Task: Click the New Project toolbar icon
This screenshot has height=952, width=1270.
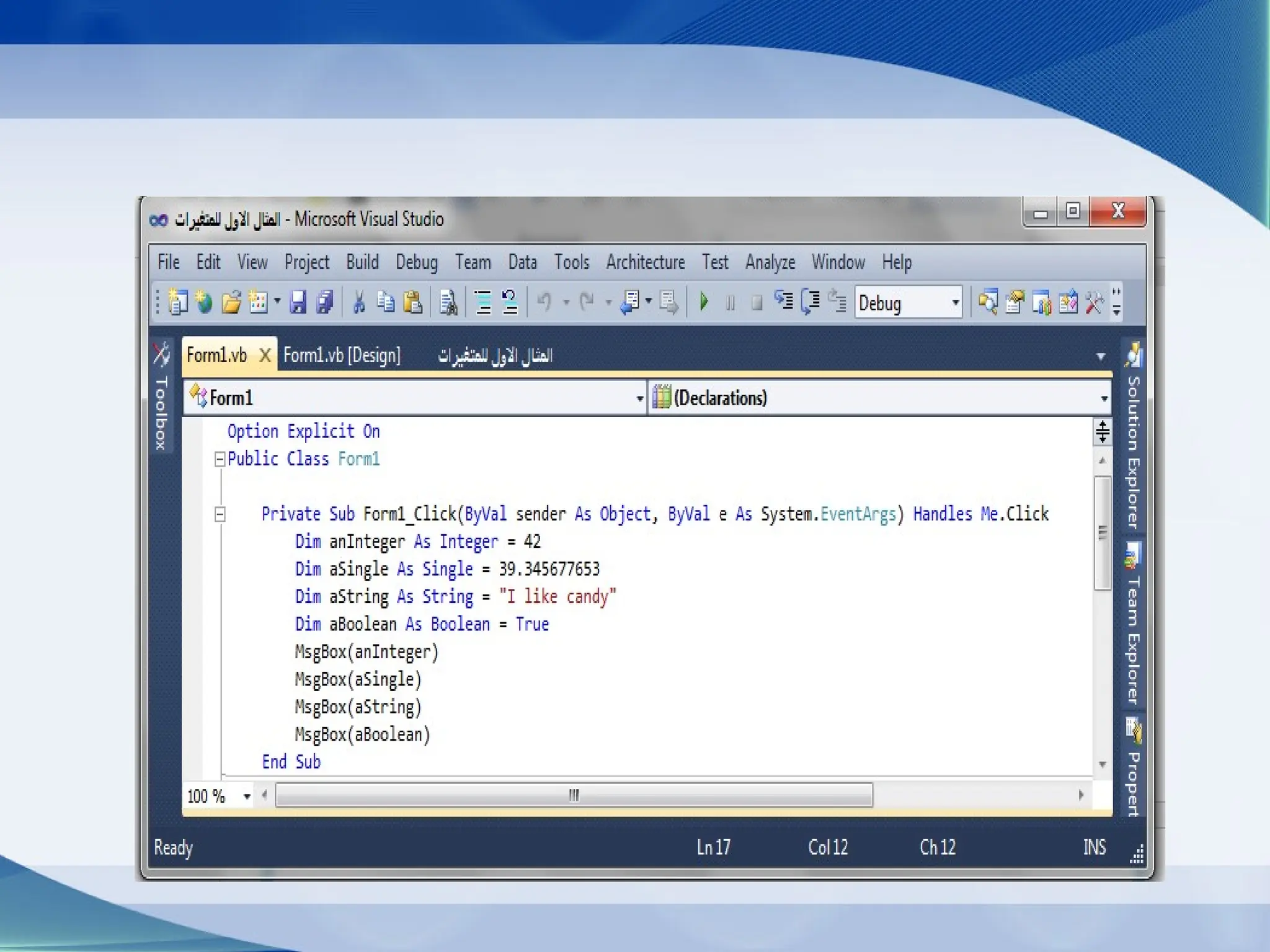Action: pos(178,302)
